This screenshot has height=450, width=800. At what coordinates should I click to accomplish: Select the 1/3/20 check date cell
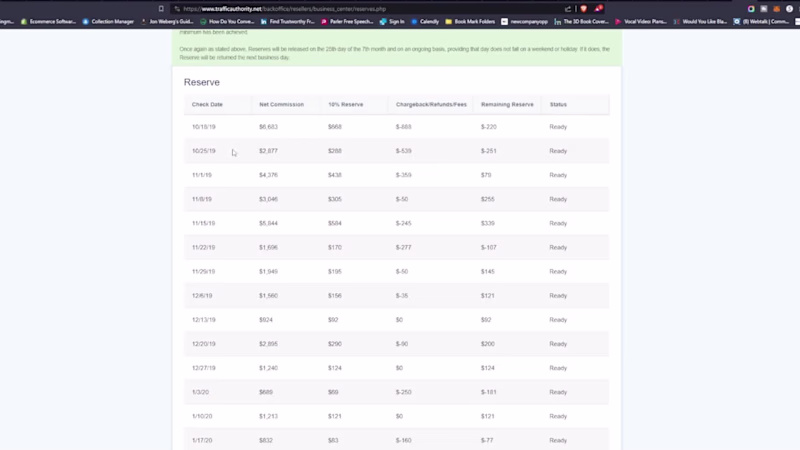[200, 392]
